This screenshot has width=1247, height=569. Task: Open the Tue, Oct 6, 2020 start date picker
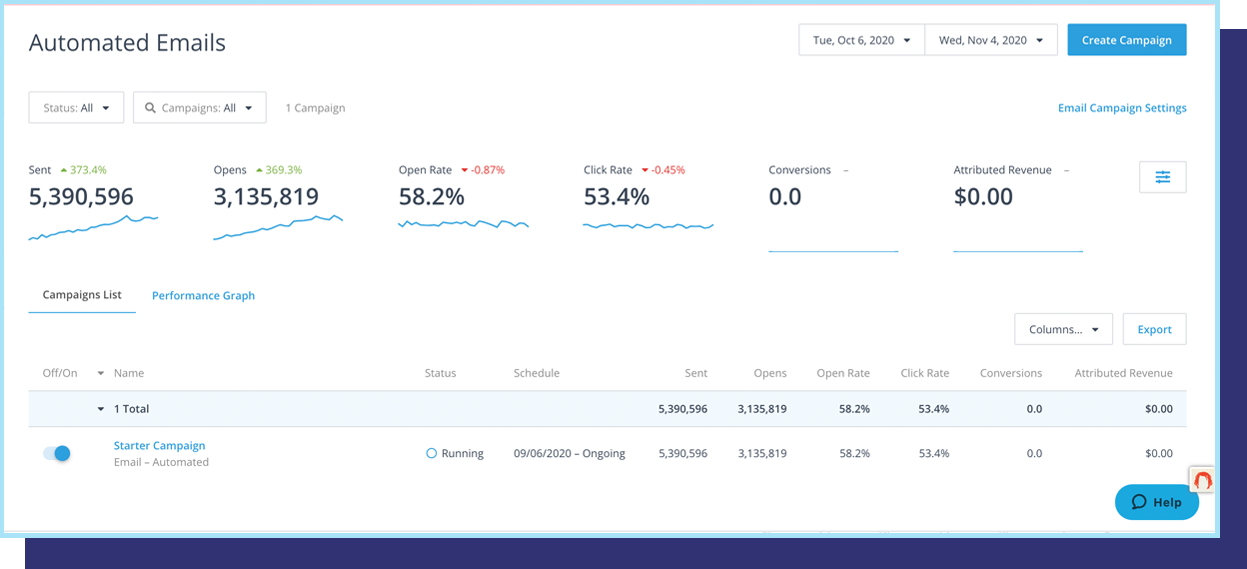click(x=861, y=40)
